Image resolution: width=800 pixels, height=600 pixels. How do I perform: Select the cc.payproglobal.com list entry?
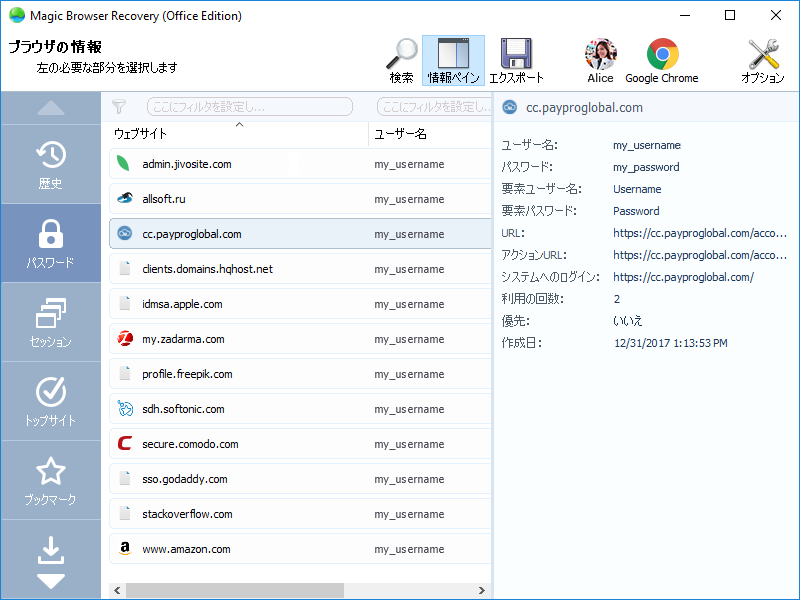[301, 234]
